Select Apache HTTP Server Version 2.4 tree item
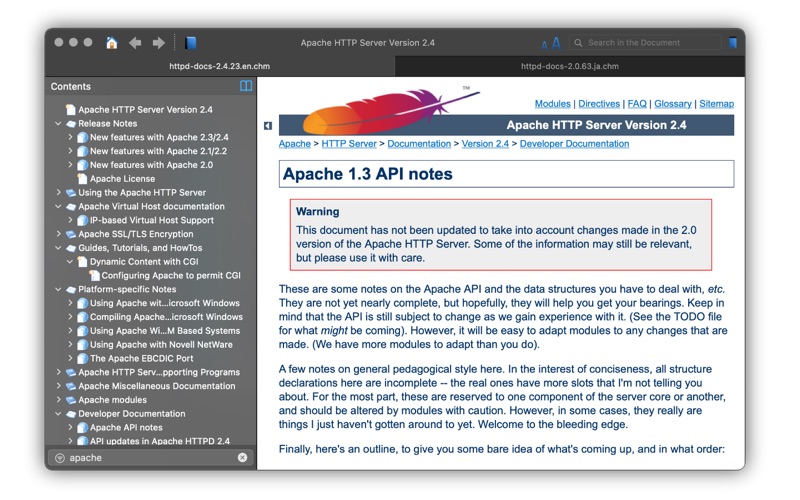800x500 pixels. pyautogui.click(x=145, y=110)
